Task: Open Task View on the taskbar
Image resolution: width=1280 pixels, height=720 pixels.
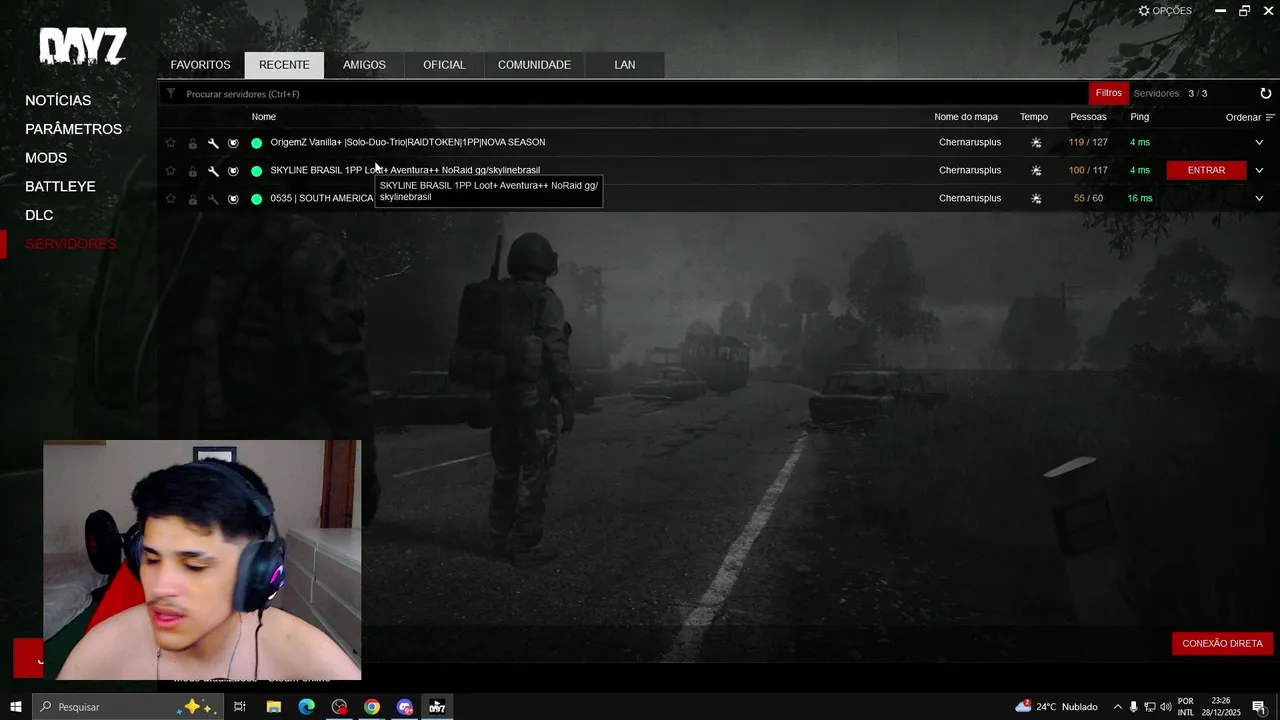Action: [240, 707]
